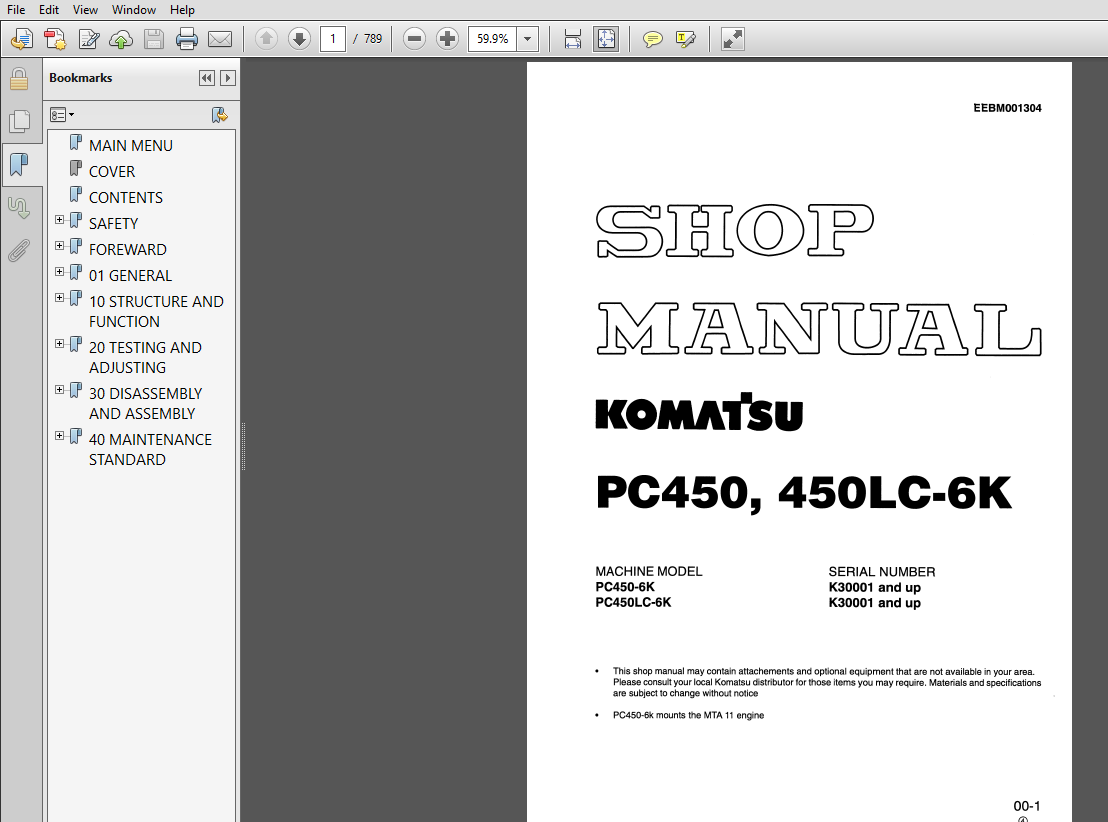Click the PC450LC-6K machine model text
This screenshot has width=1108, height=822.
click(x=633, y=603)
